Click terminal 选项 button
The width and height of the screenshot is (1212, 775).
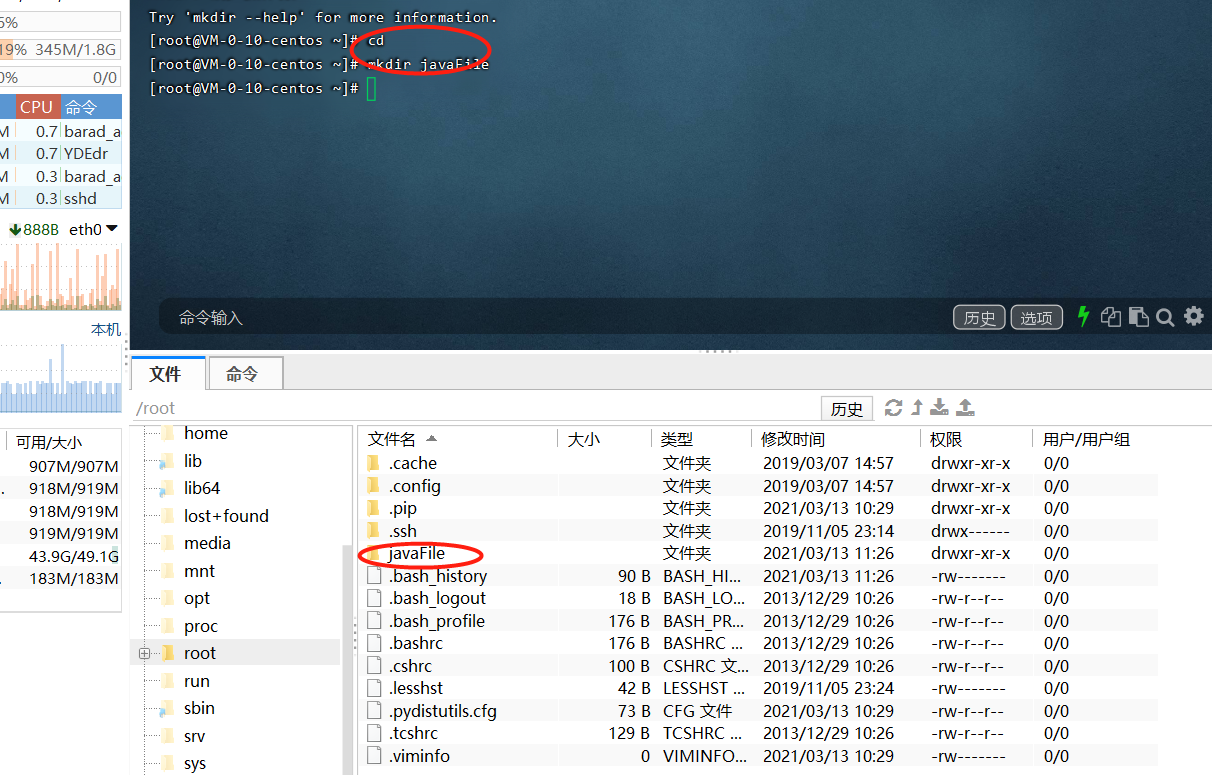coord(1036,318)
